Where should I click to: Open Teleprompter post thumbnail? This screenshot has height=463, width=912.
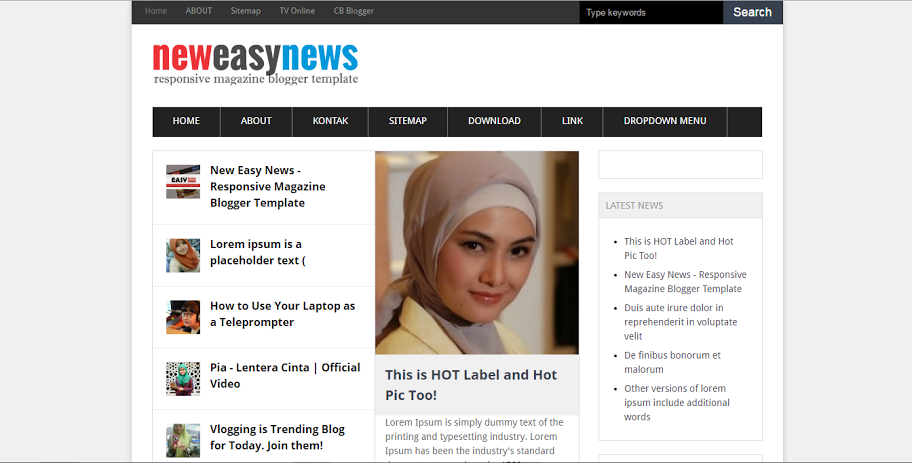[x=183, y=317]
